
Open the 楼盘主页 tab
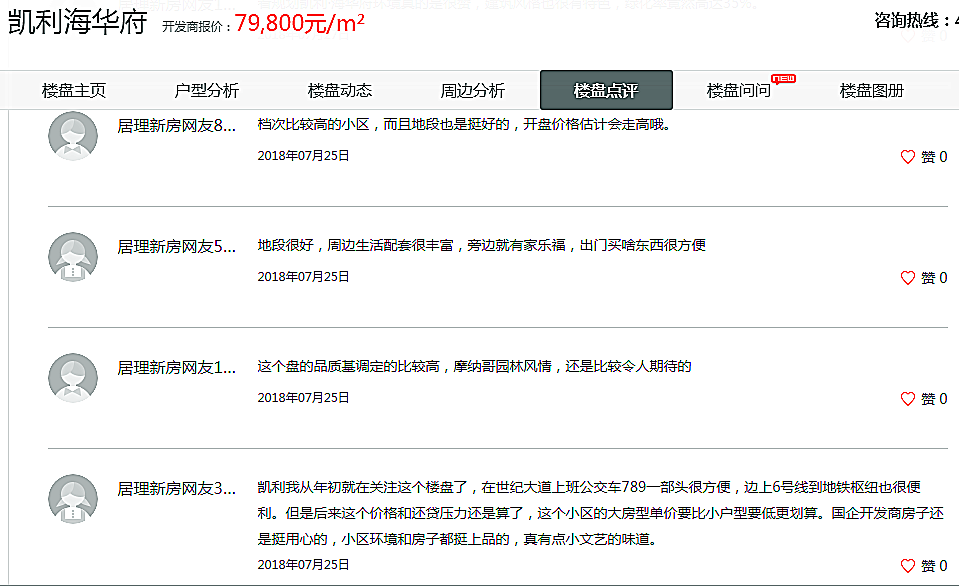coord(74,91)
